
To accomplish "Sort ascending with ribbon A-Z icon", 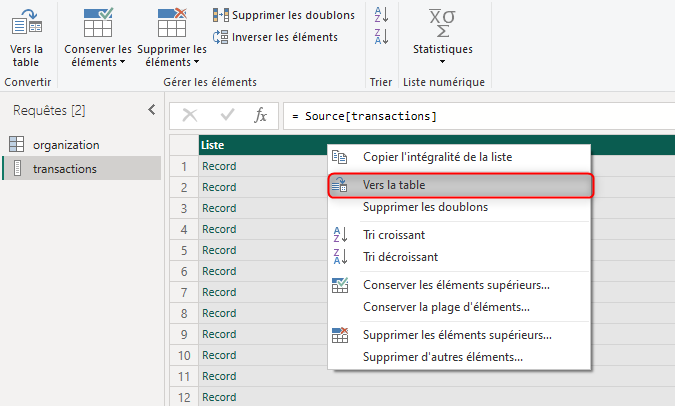I will [x=381, y=15].
